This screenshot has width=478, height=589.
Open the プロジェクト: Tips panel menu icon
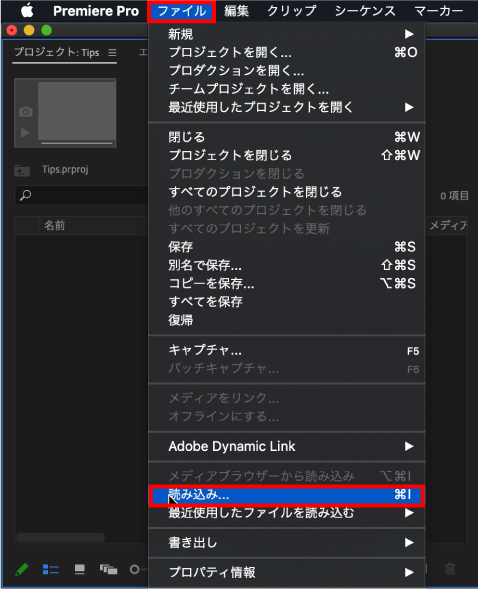pos(112,53)
